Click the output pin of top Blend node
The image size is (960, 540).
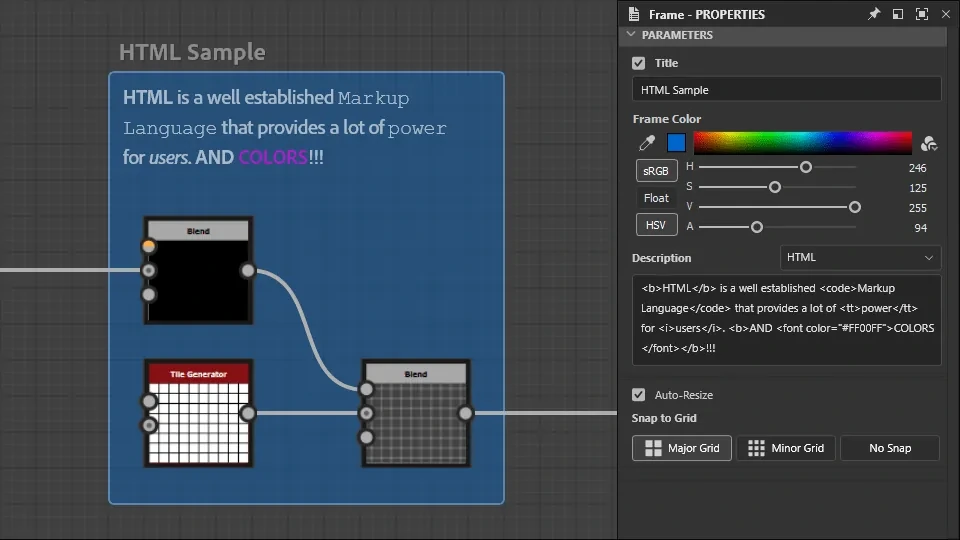(247, 270)
